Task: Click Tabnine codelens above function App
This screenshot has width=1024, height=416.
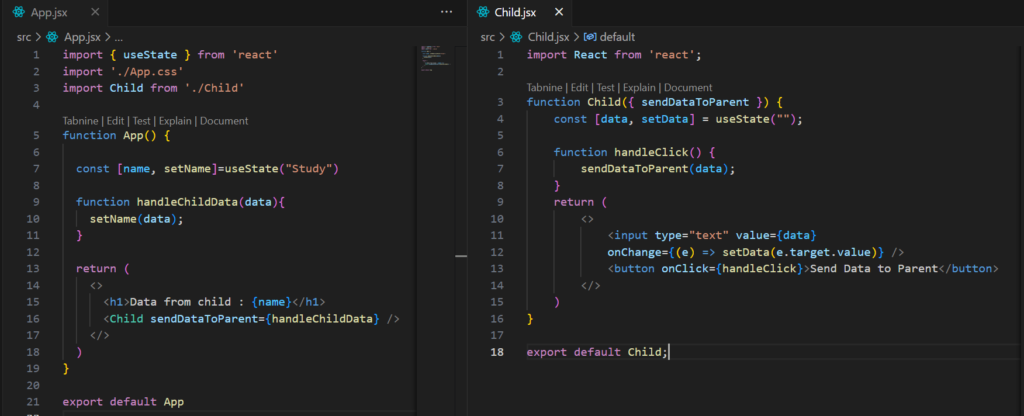Action: 82,121
